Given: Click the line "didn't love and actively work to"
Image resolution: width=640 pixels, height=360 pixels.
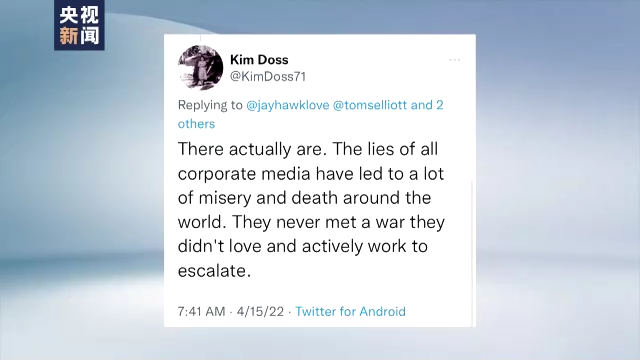Looking at the screenshot, I should [x=303, y=246].
